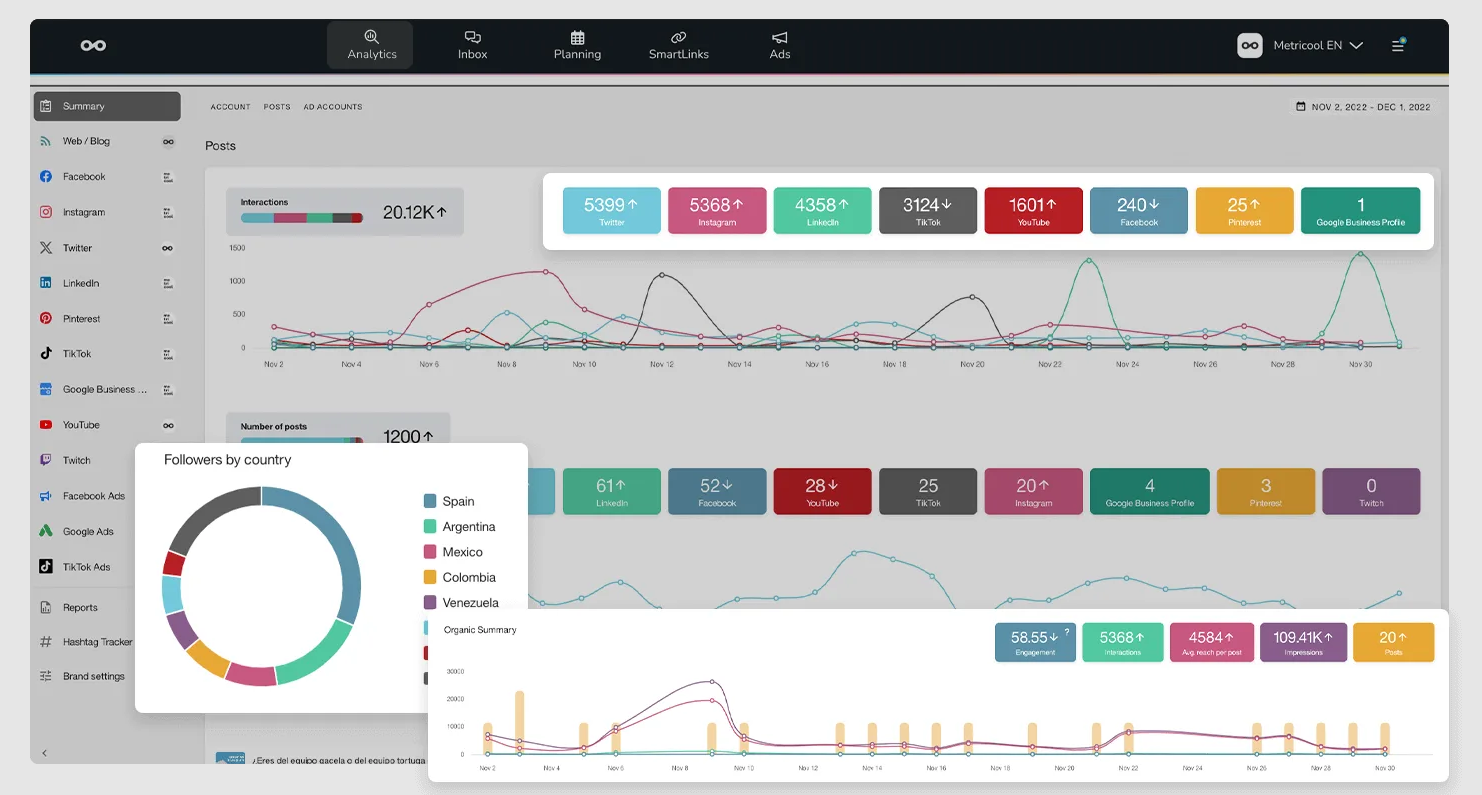
Task: Click the Instagram 20 posts card
Action: click(1033, 491)
